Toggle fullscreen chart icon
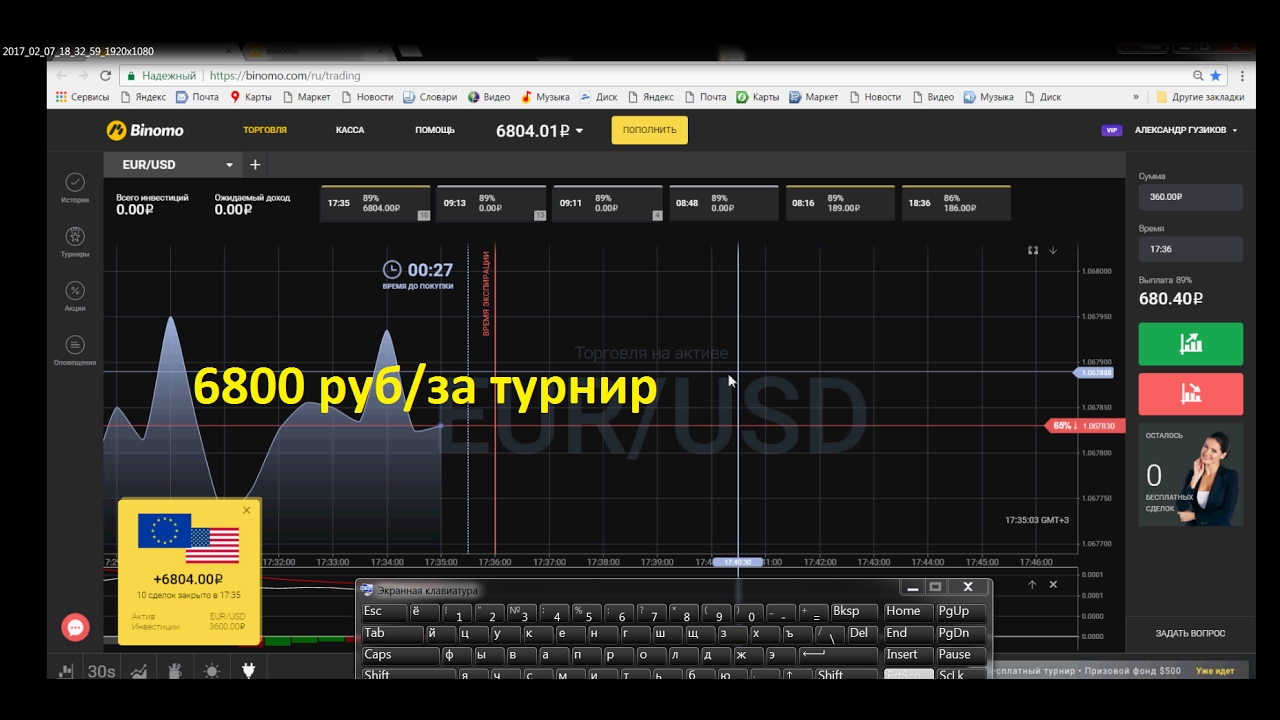The image size is (1280, 720). pyautogui.click(x=1033, y=250)
